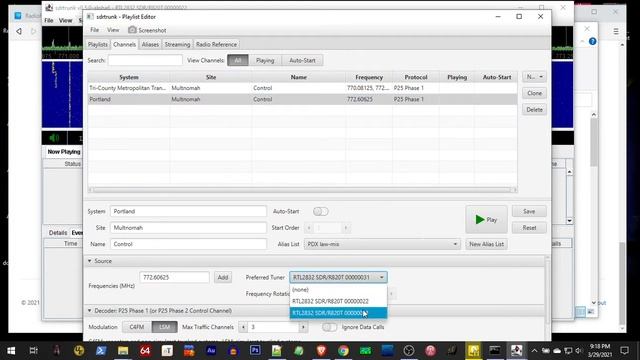Viewport: 640px width, 360px height.
Task: Choose RTL2832 SDR/R820T 00000022 tuner
Action: coord(338,301)
